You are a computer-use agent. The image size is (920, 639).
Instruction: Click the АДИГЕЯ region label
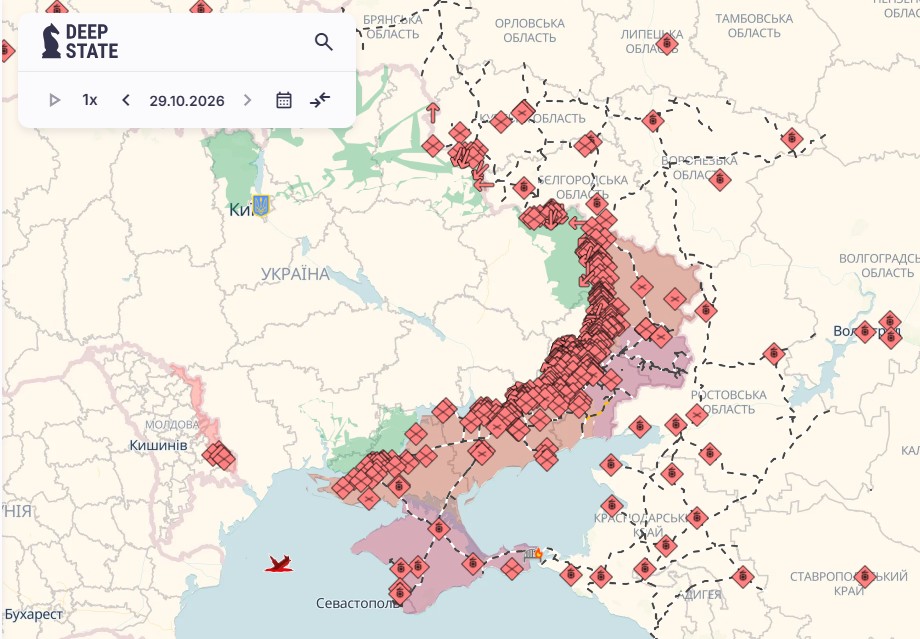click(700, 594)
